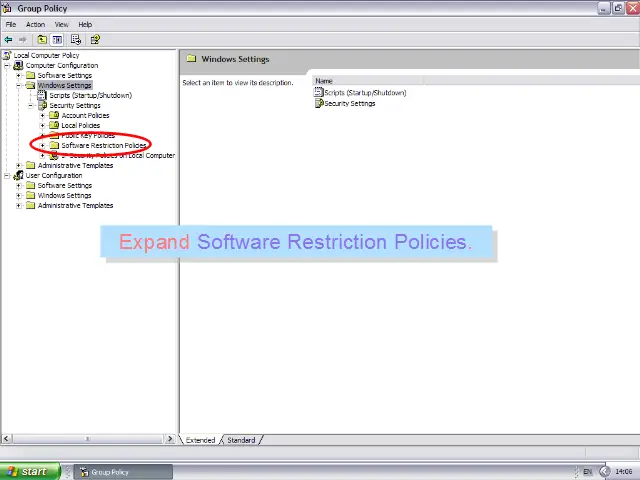
Task: Click the tree pane left scroll arrow
Action: [x=6, y=439]
